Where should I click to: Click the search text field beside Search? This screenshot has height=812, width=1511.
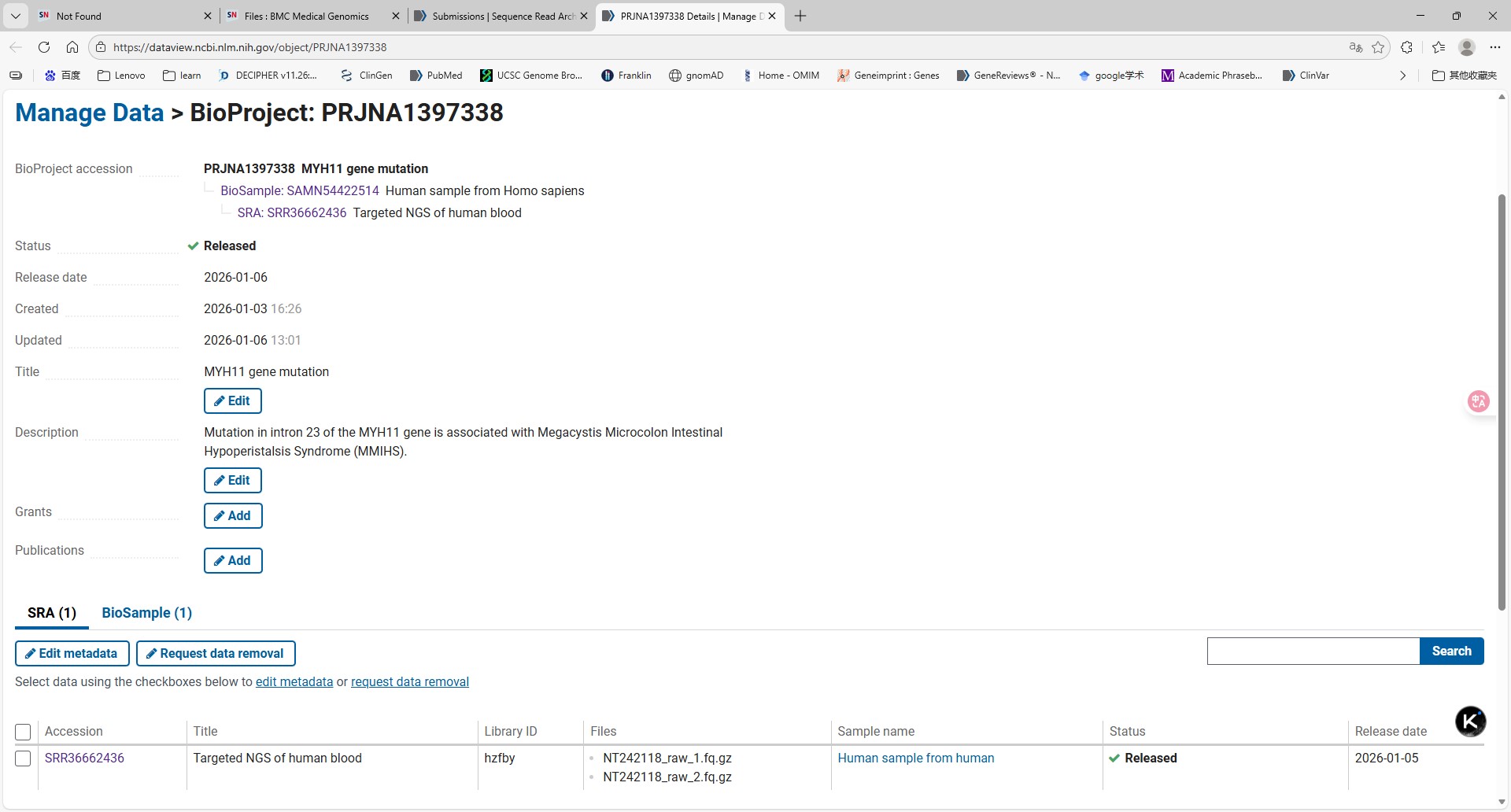[1313, 651]
